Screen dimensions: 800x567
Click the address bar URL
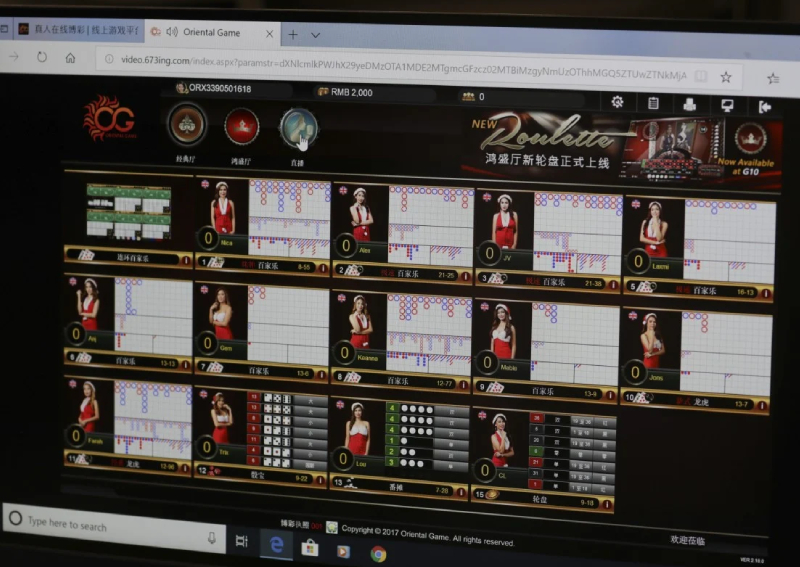click(403, 67)
